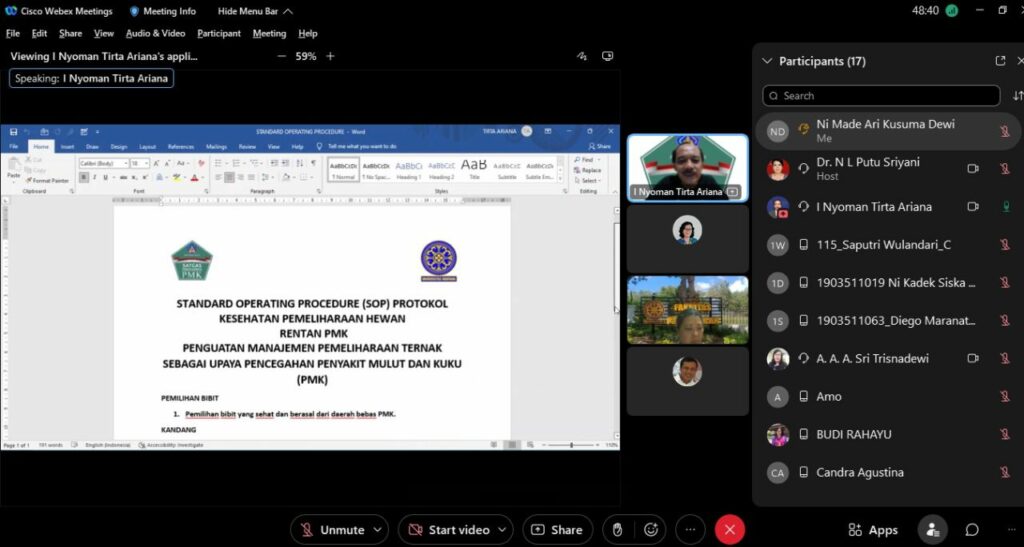Screen dimensions: 1024x547
Task: Open the chat panel icon
Action: 971,530
